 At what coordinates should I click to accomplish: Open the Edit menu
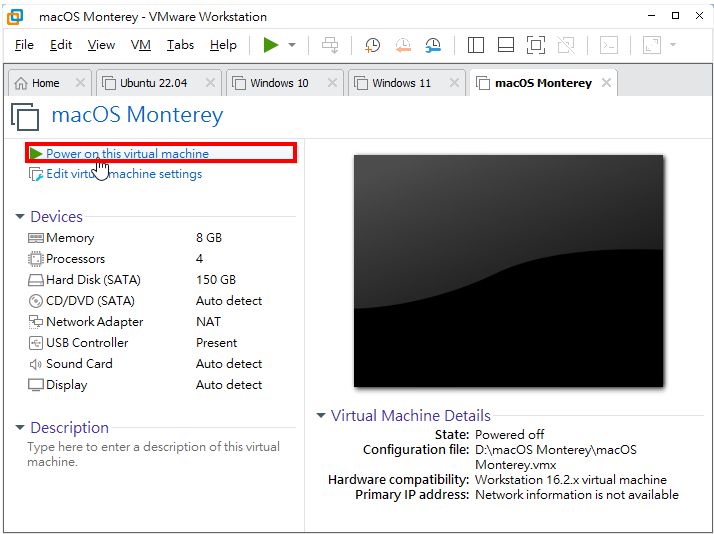(x=61, y=45)
